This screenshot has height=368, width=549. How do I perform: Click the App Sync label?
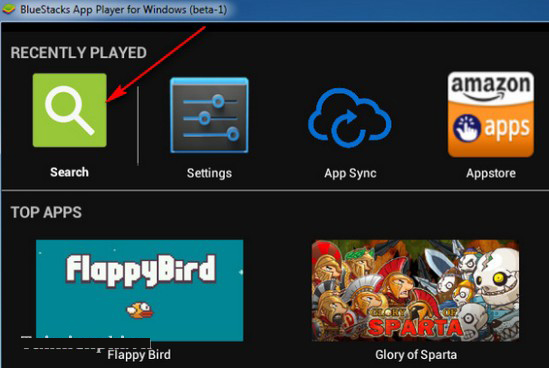click(350, 173)
